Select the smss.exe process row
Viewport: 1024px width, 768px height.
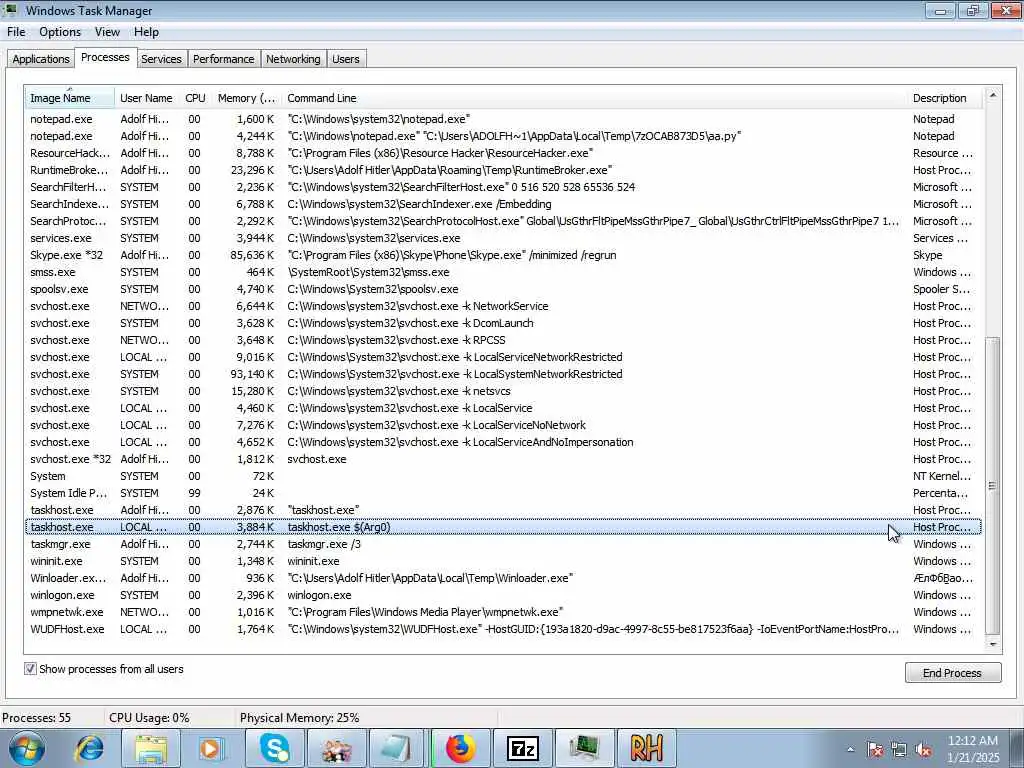[503, 272]
